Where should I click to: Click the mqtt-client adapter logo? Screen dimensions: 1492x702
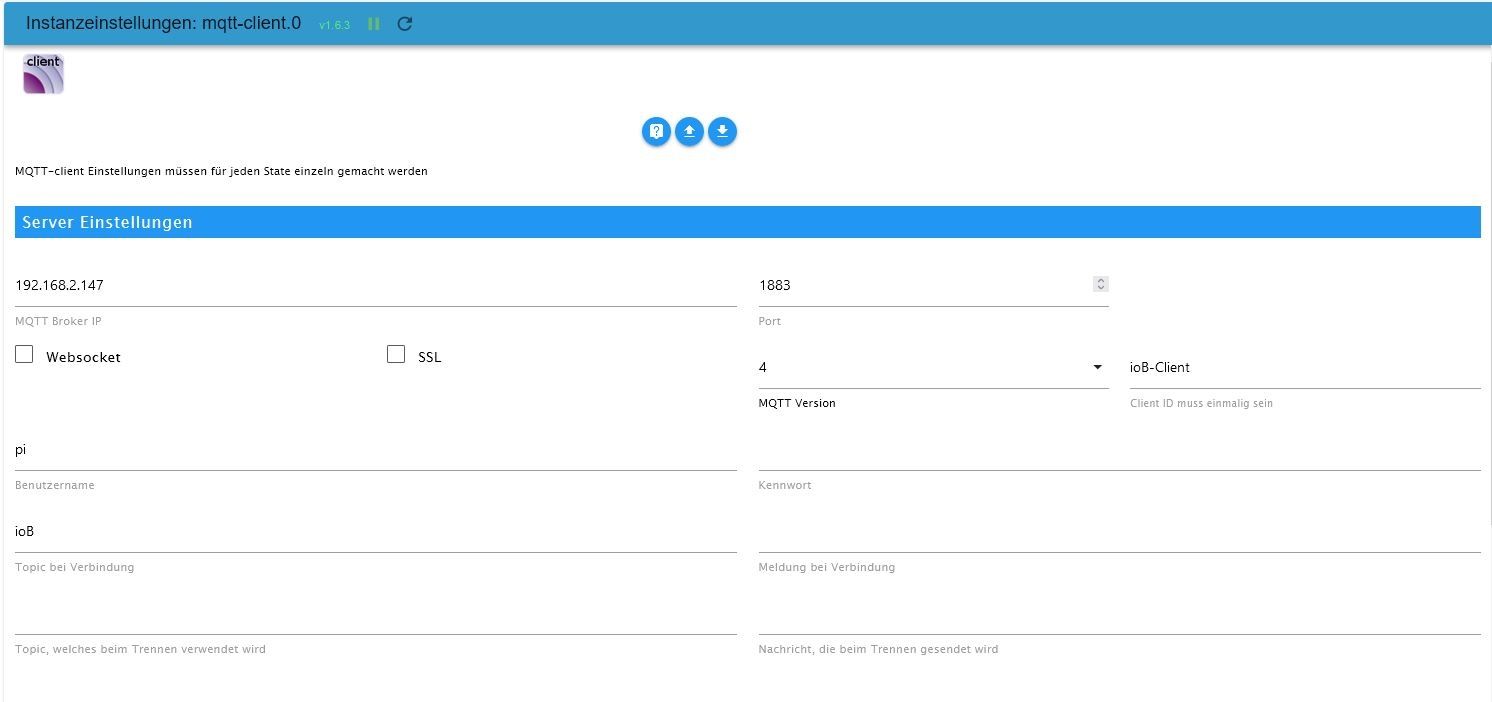click(43, 74)
